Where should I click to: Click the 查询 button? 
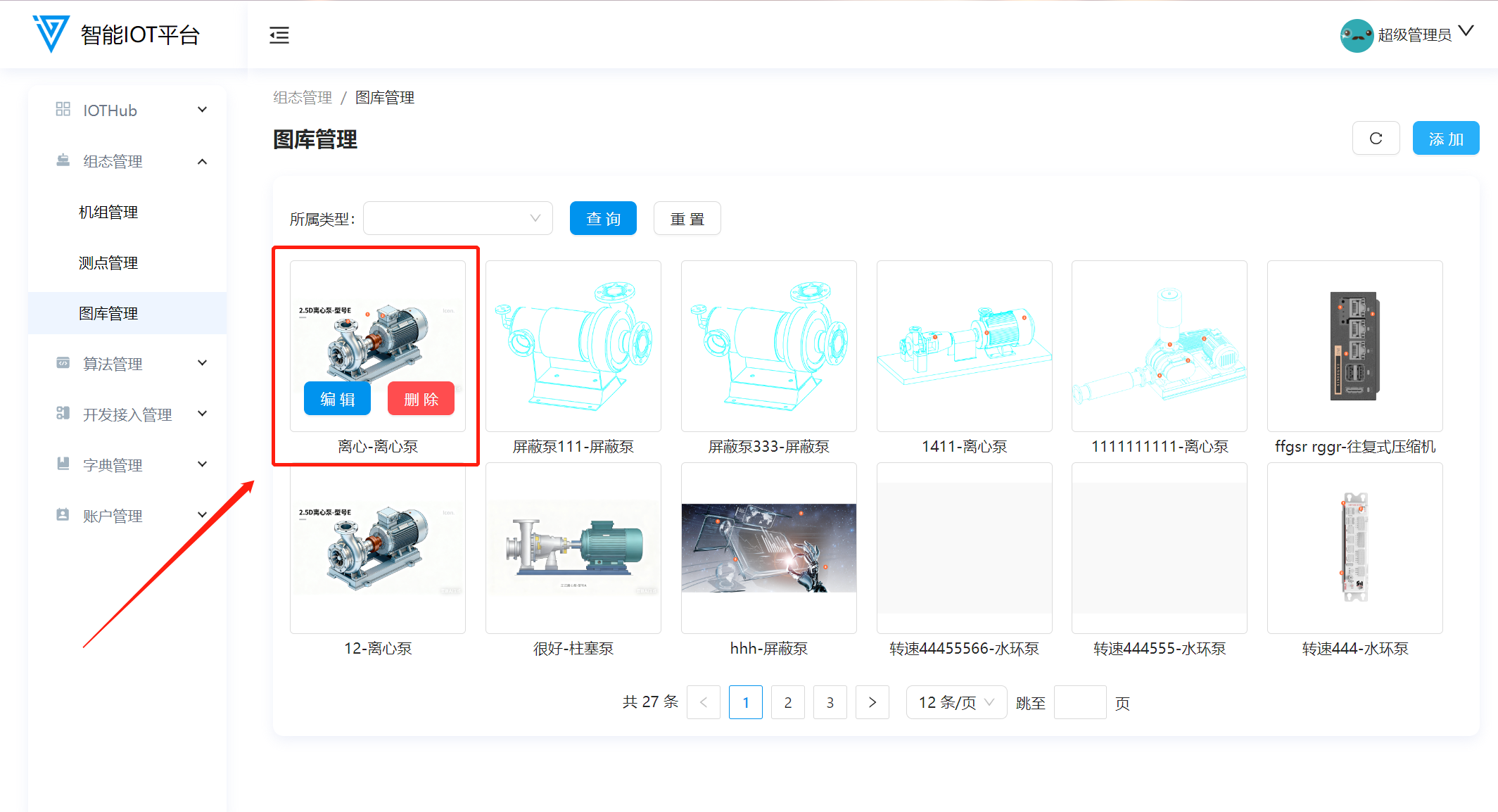point(603,219)
